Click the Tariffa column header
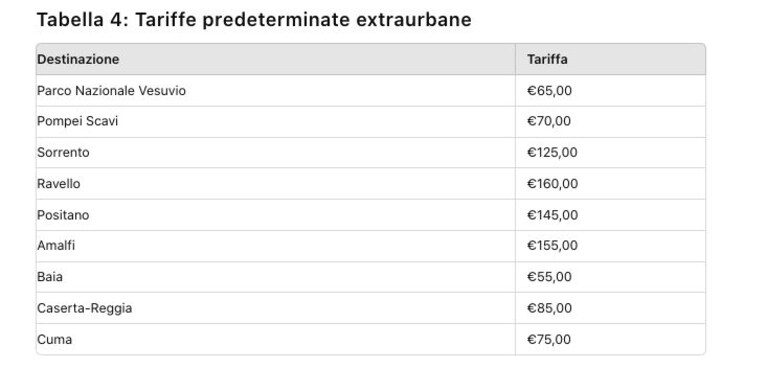The image size is (767, 369). point(610,59)
